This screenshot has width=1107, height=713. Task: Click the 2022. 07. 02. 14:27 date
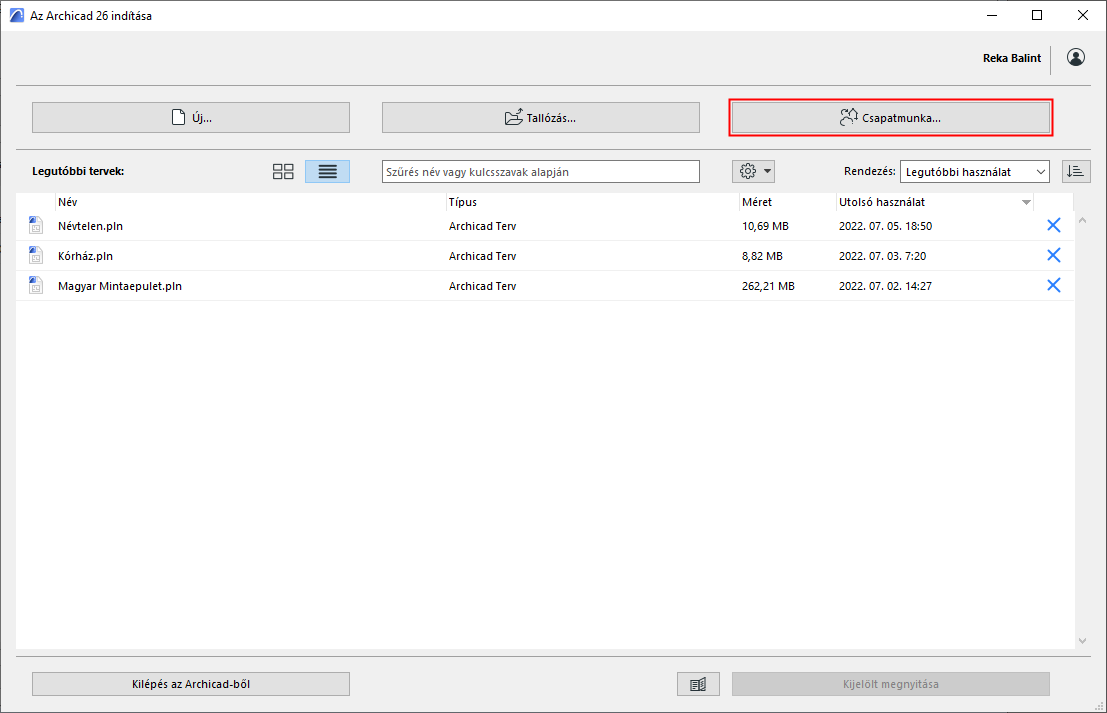coord(885,286)
